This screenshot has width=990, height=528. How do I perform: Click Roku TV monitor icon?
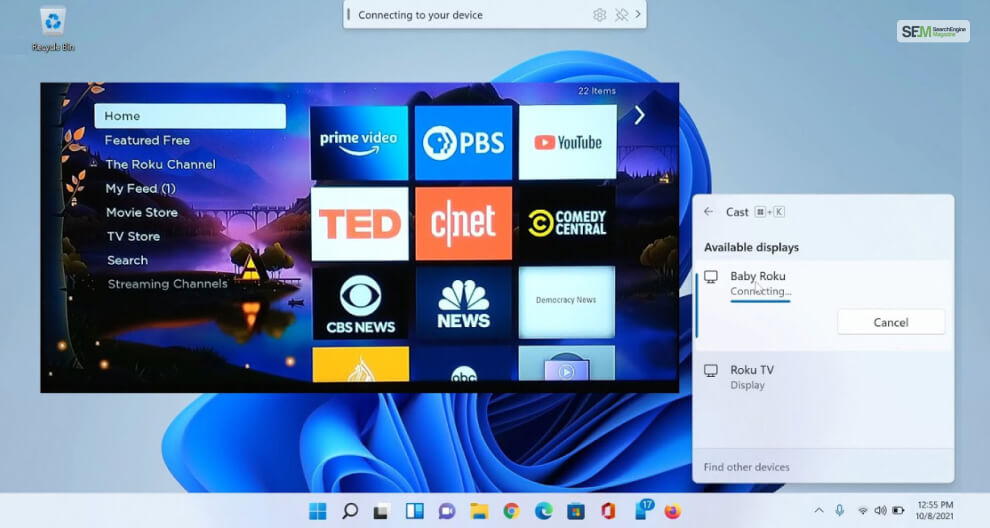point(711,371)
